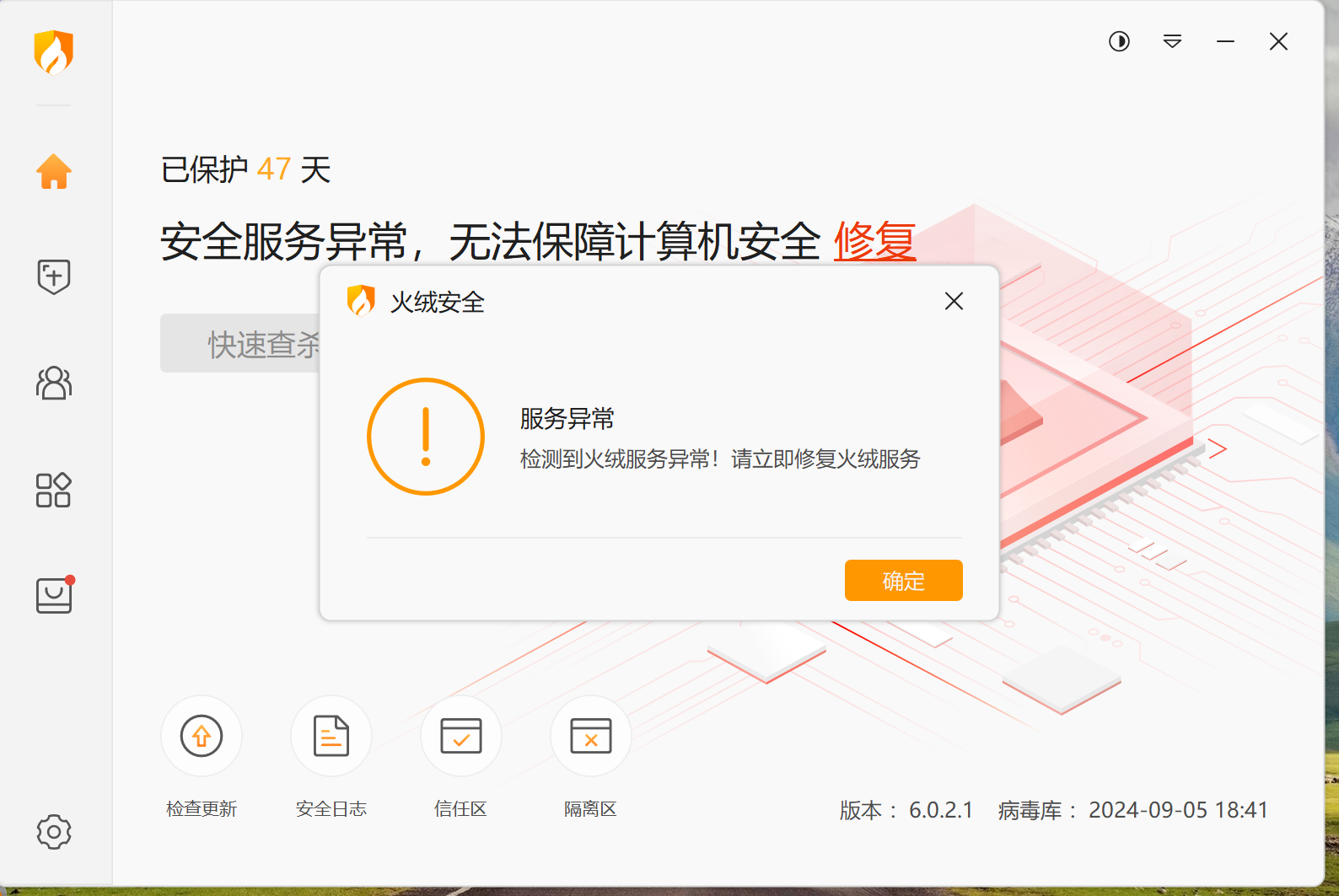1339x896 pixels.
Task: Click the 已保护 47 天 text
Action: [x=245, y=169]
